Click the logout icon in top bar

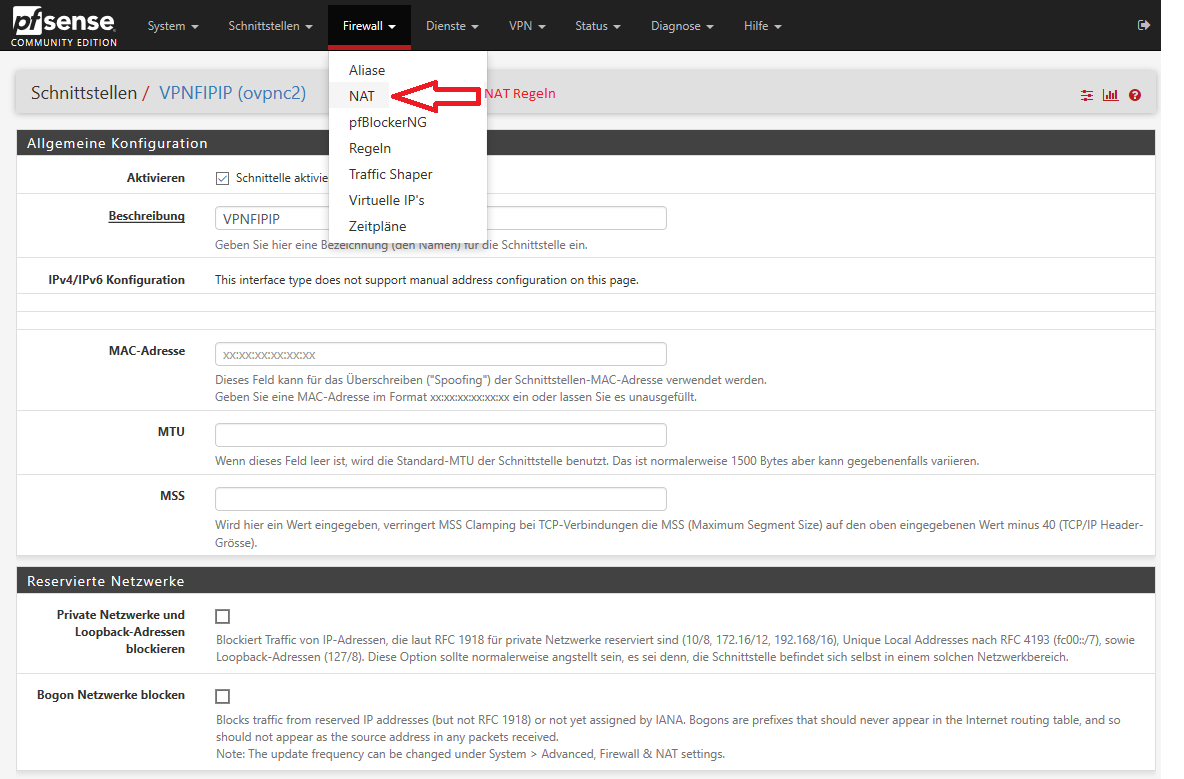[1144, 25]
